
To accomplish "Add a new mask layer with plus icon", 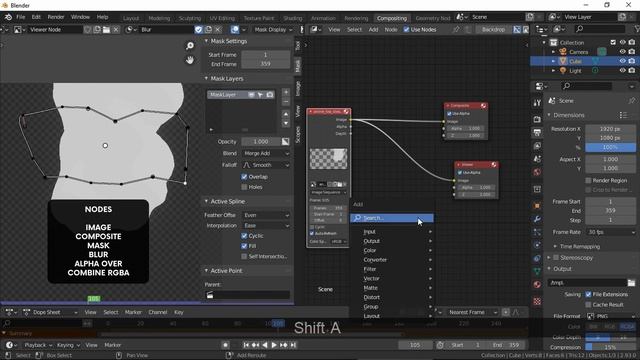I will coord(286,92).
